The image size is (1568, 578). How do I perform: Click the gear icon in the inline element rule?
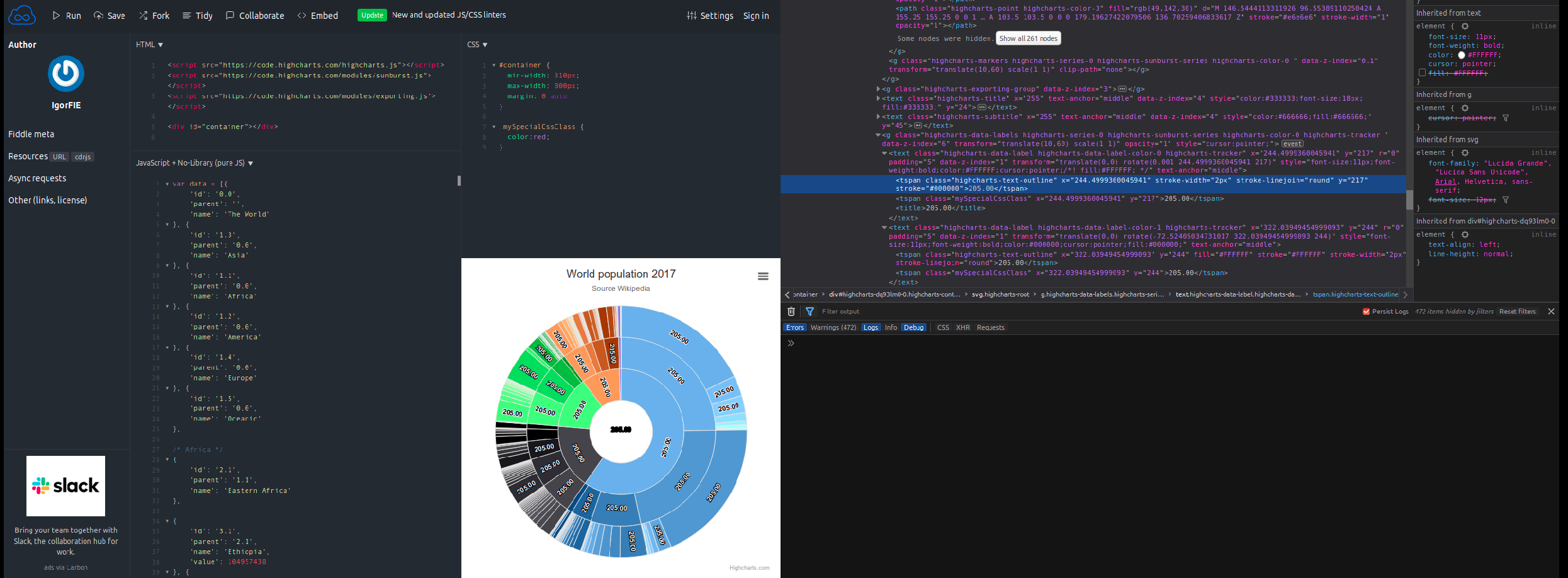1465,26
